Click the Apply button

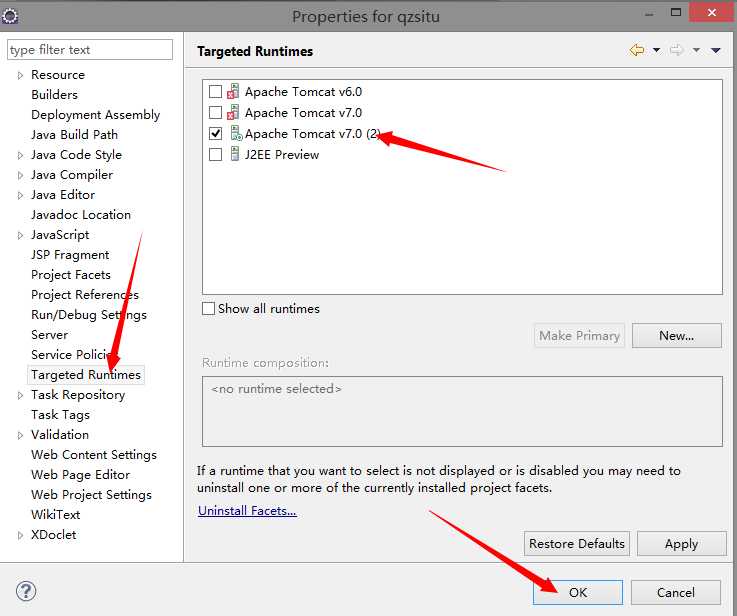[682, 544]
